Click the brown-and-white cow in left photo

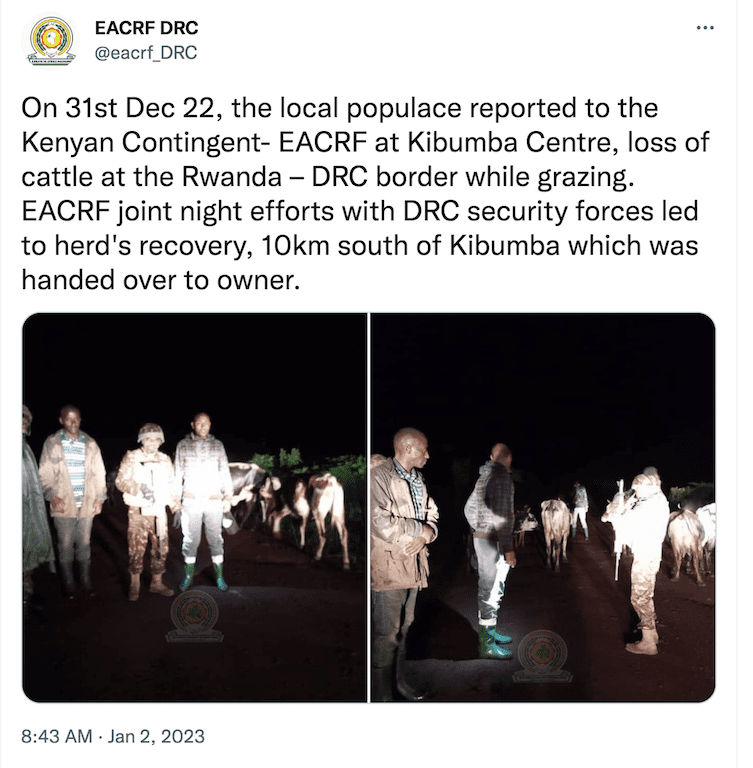point(325,512)
